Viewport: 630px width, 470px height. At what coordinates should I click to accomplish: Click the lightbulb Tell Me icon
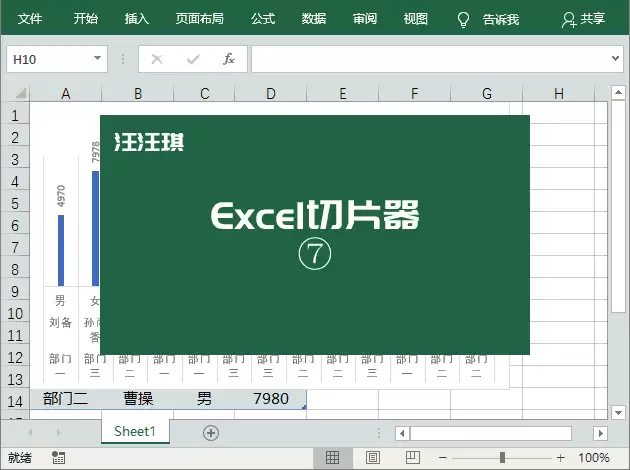point(463,19)
